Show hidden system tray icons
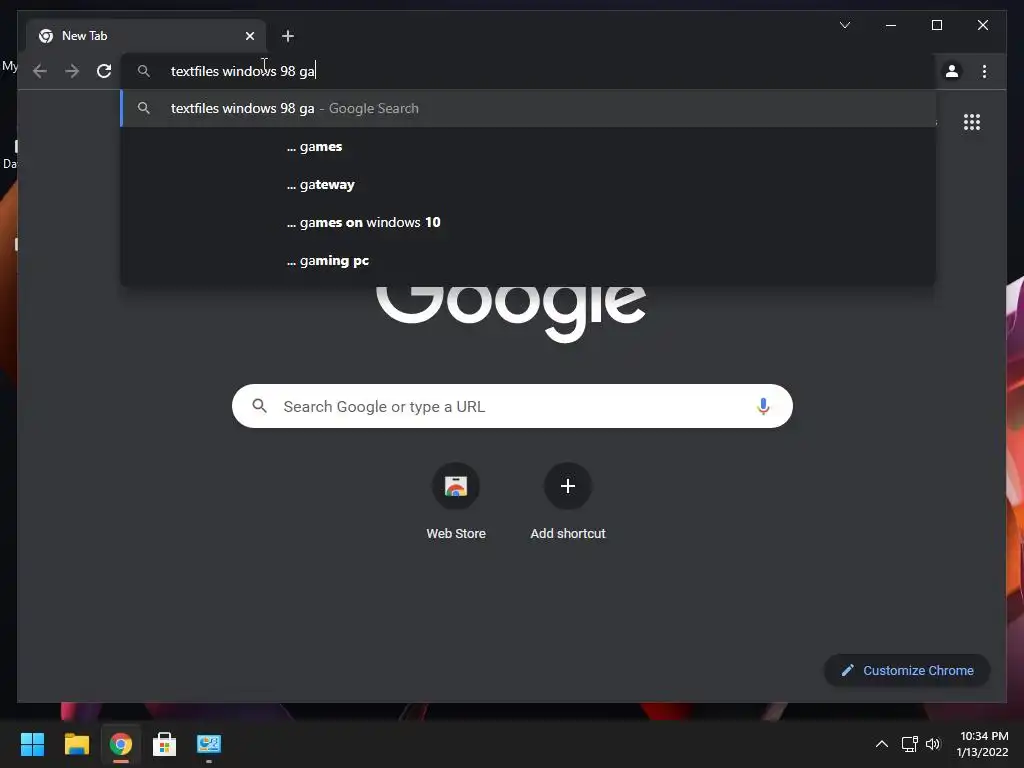The height and width of the screenshot is (768, 1024). tap(882, 744)
